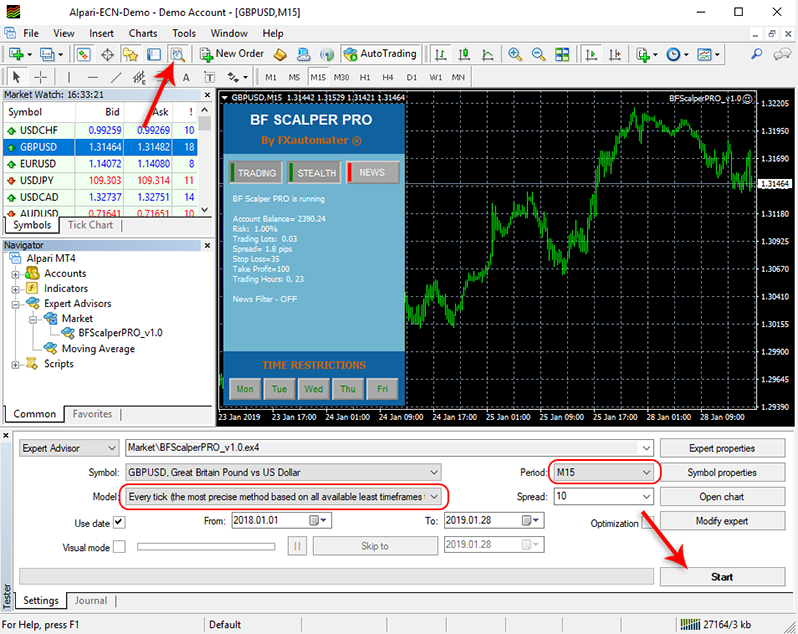Expand the Indicators tree node
This screenshot has width=798, height=634.
(x=15, y=289)
